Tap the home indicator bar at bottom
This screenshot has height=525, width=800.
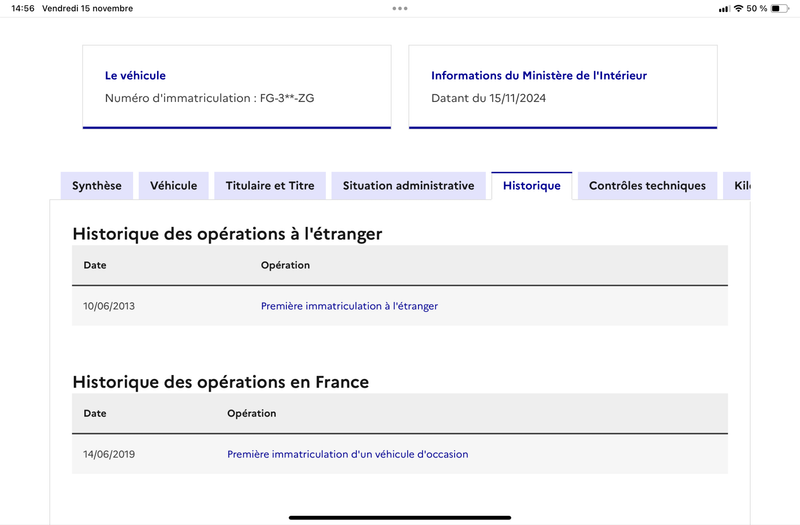point(400,517)
